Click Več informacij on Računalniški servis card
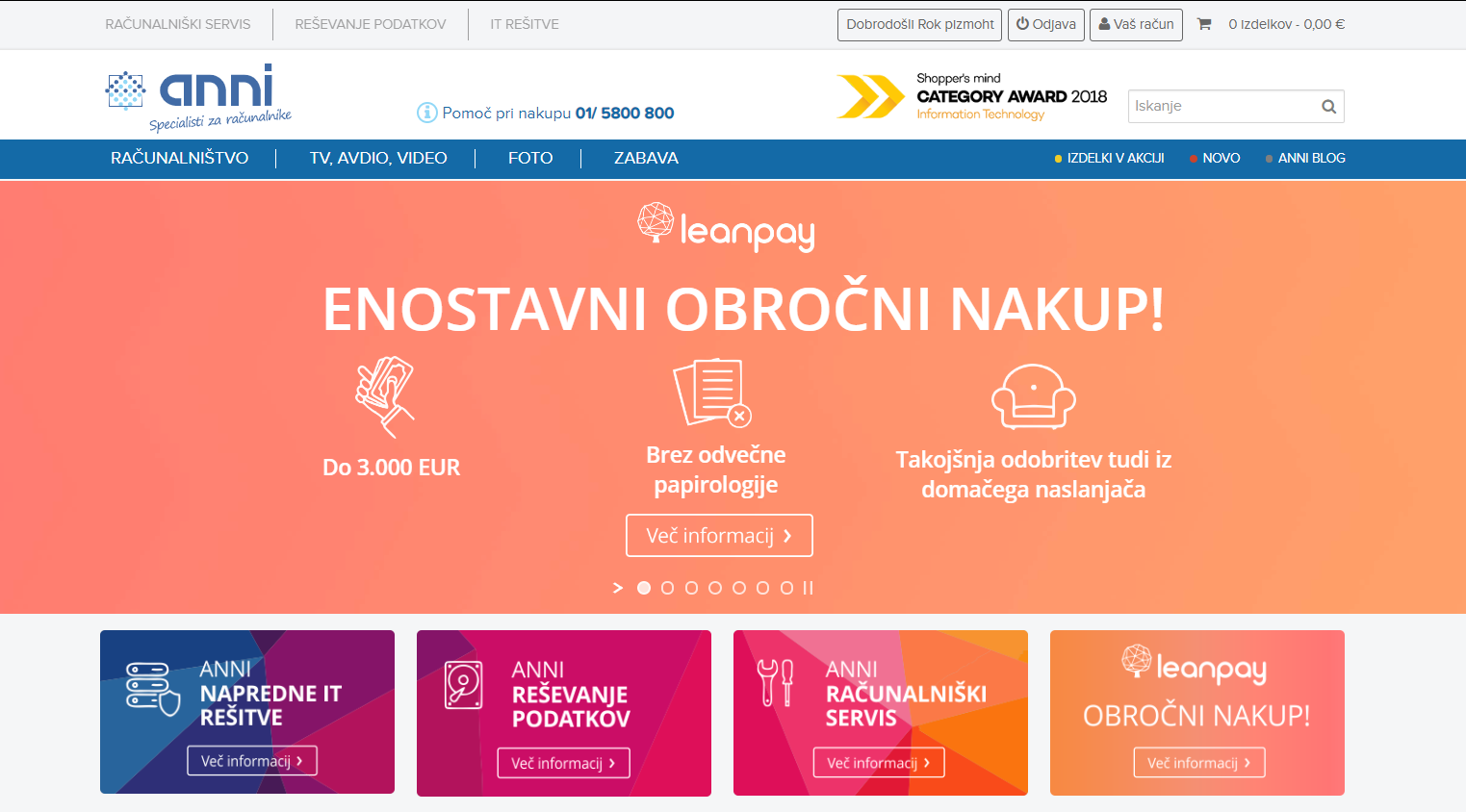This screenshot has width=1466, height=812. (879, 762)
